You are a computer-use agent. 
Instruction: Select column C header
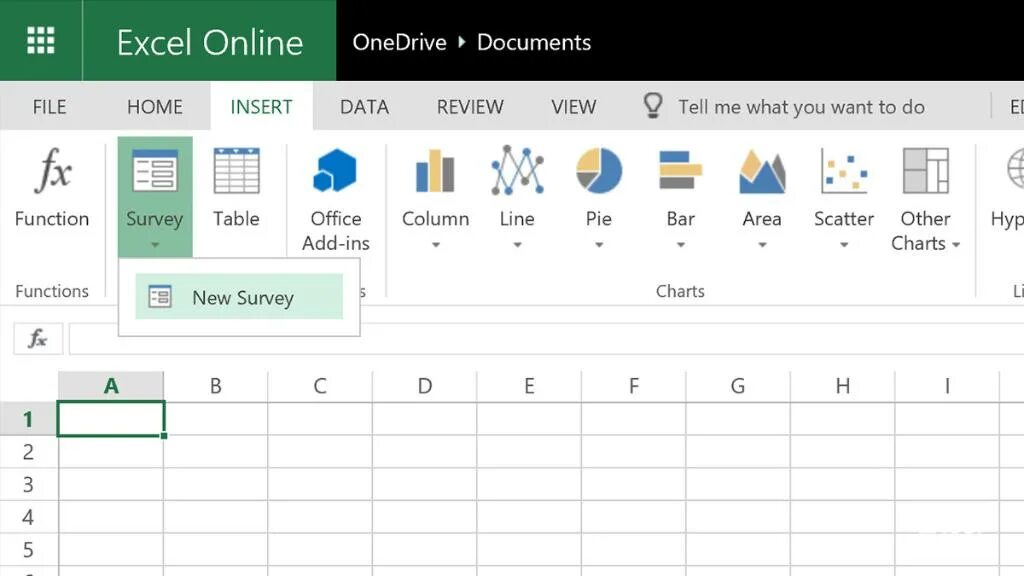click(320, 386)
